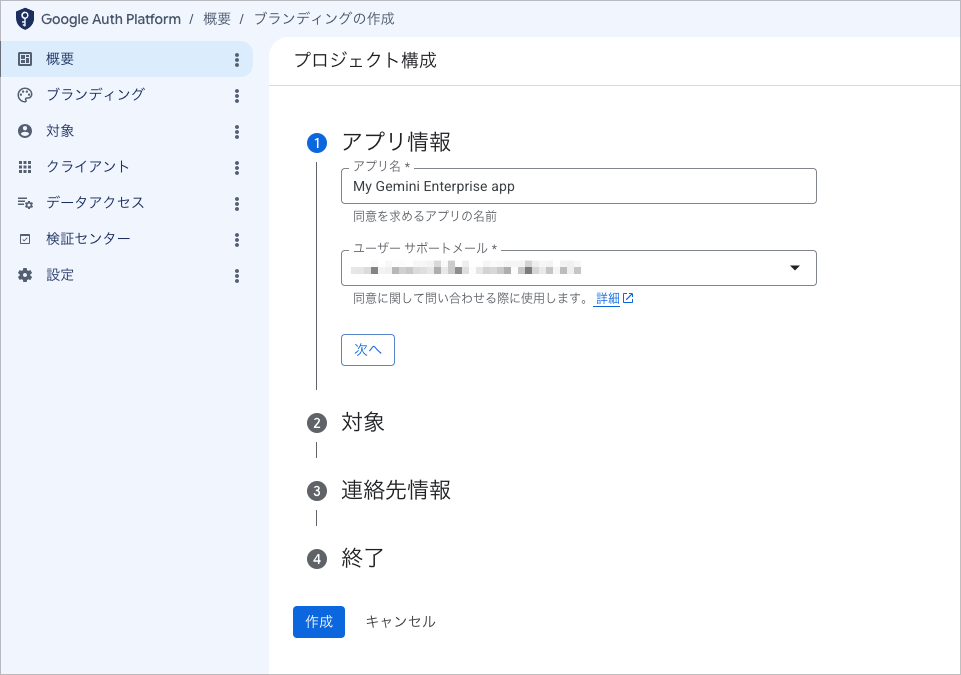Click the Google Auth Platform breadcrumb text
The height and width of the screenshot is (675, 961).
click(111, 19)
